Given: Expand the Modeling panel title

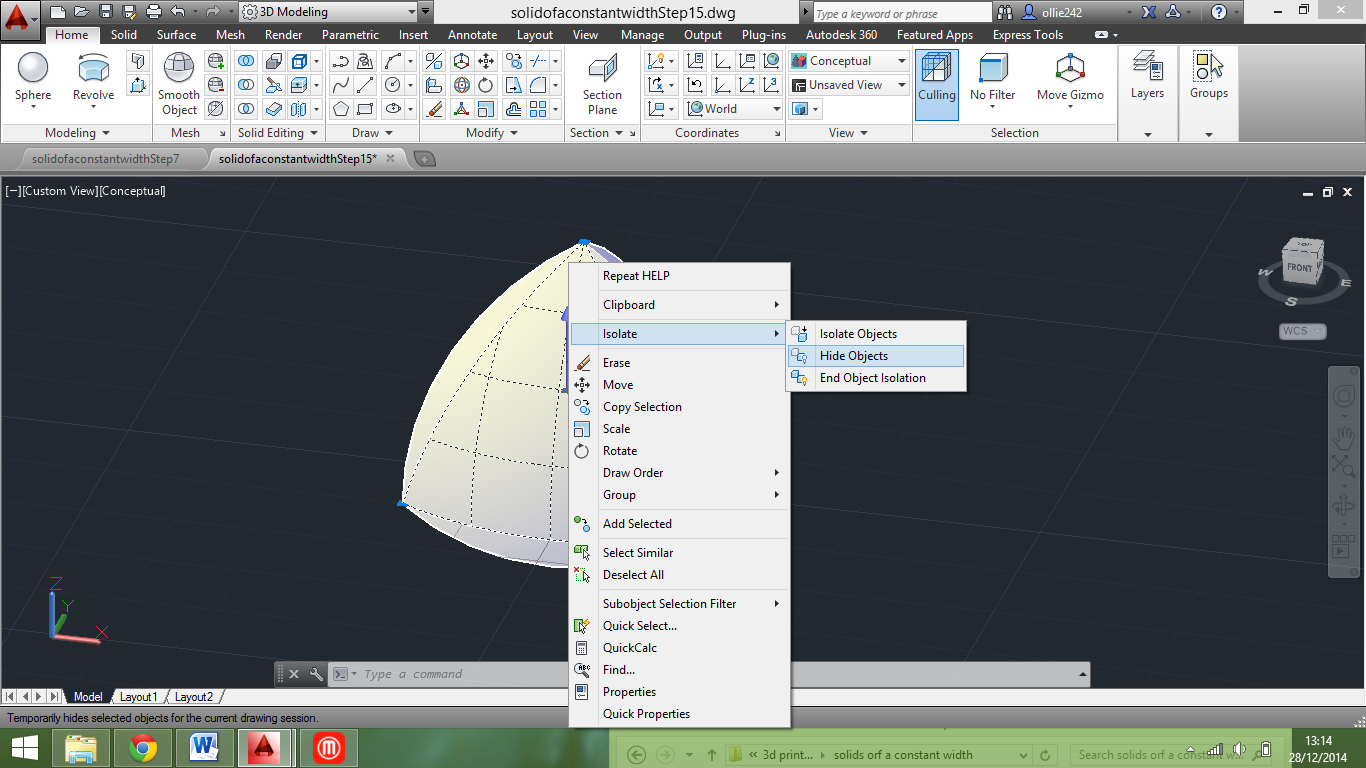Looking at the screenshot, I should (77, 132).
